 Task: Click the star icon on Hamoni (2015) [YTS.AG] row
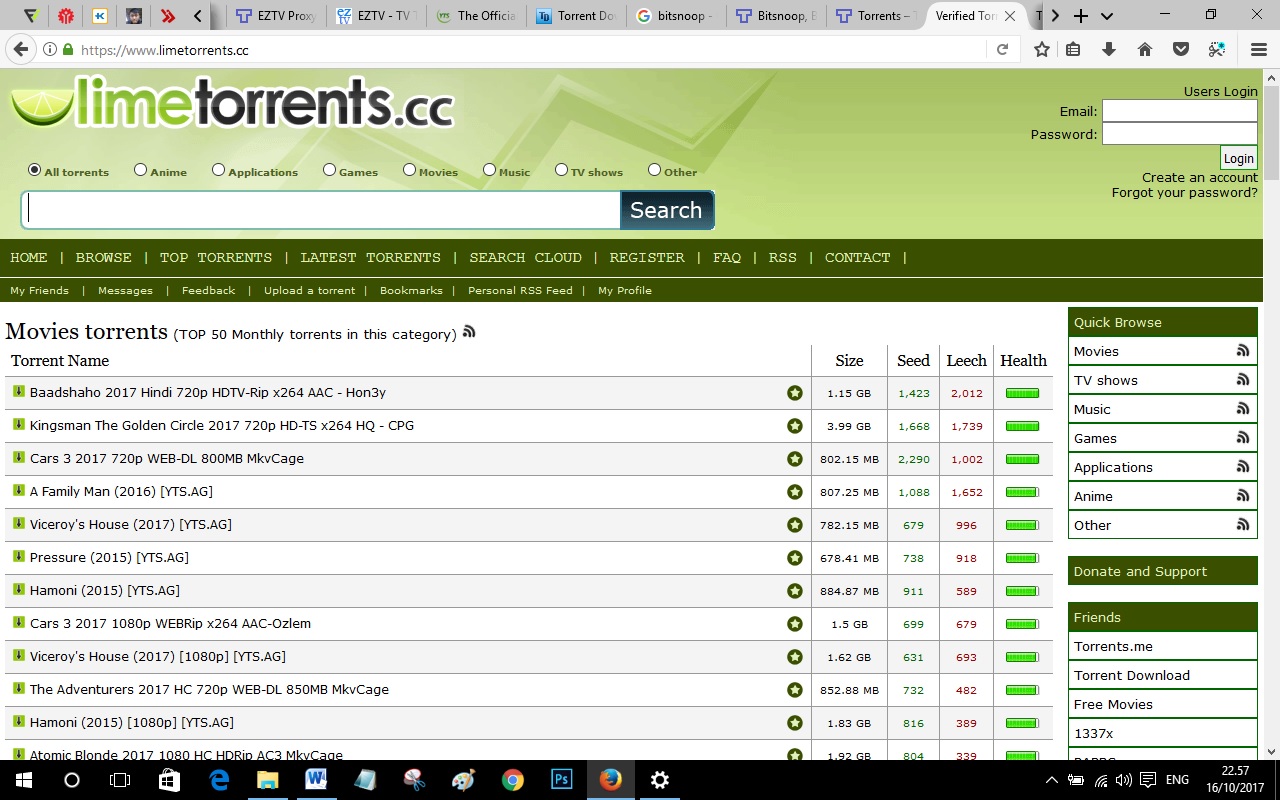pyautogui.click(x=794, y=591)
